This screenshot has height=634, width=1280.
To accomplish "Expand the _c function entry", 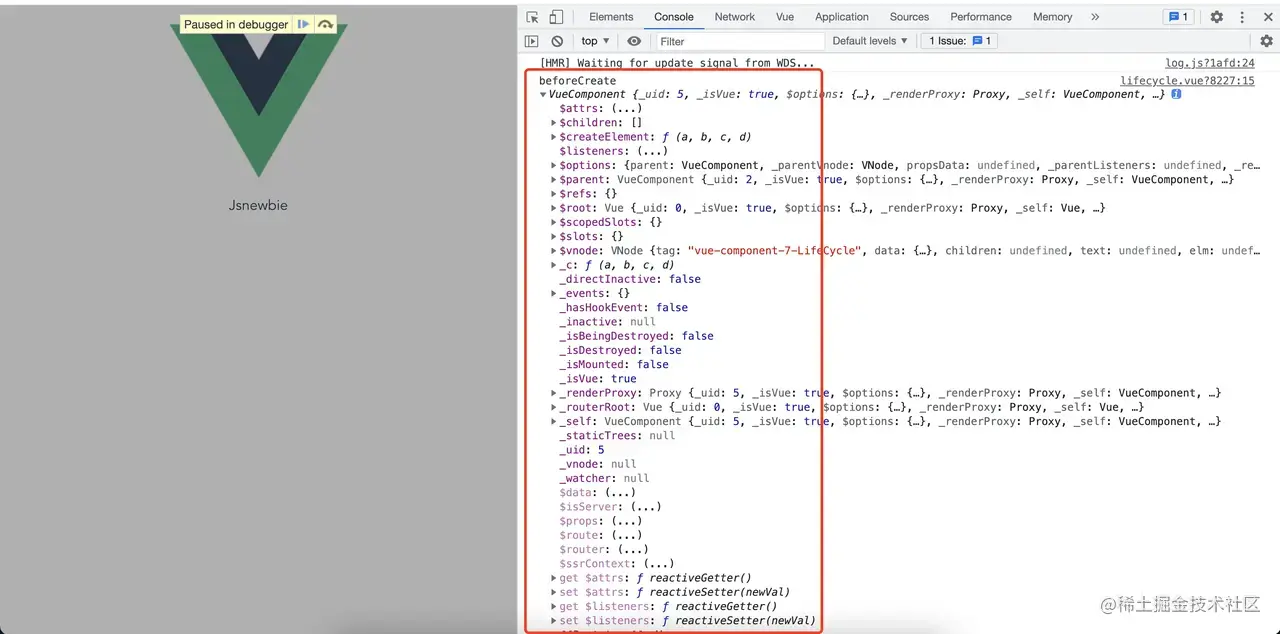I will [x=554, y=265].
